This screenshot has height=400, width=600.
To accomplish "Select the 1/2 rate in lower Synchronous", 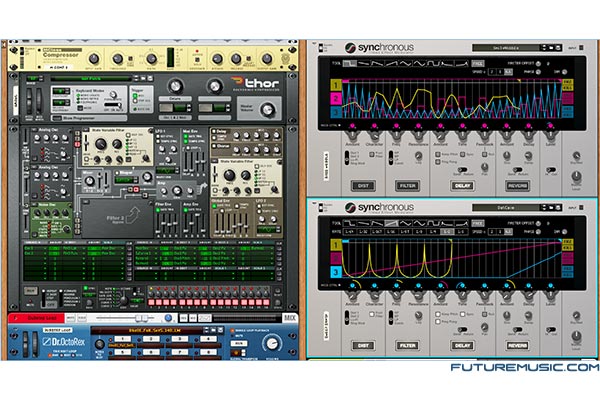I will [445, 232].
